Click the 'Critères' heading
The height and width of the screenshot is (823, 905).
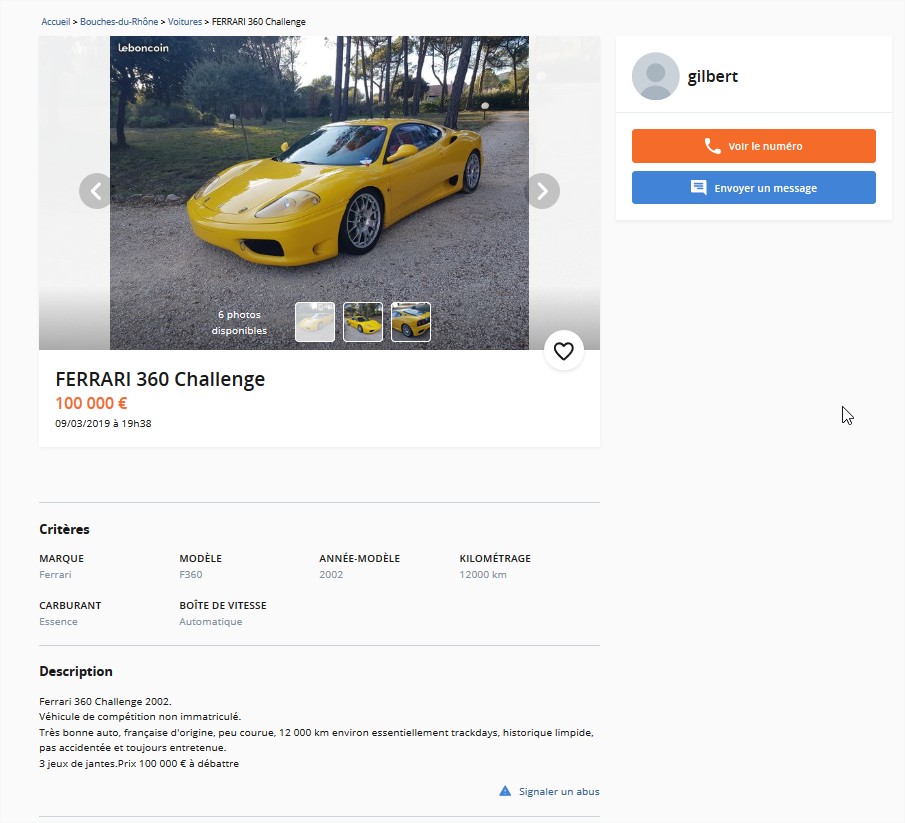pyautogui.click(x=64, y=529)
